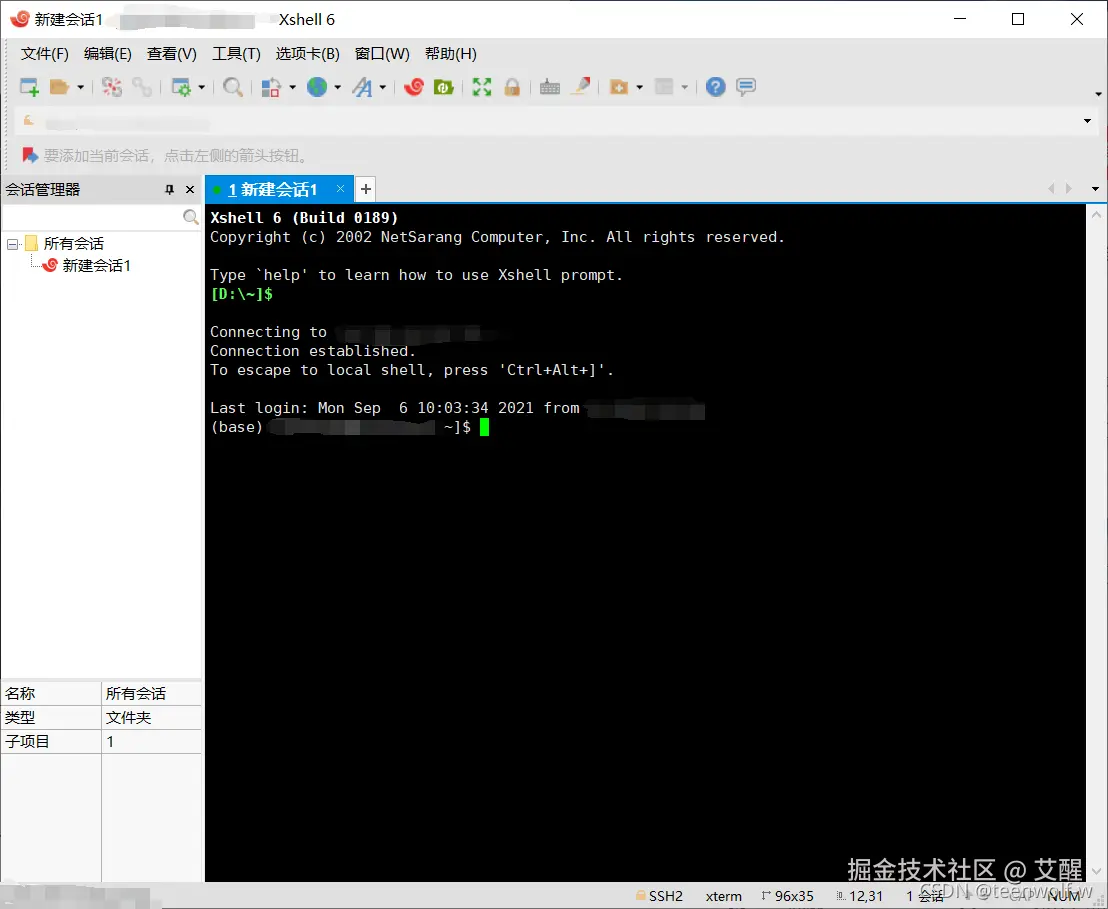Click the session manager search magnifier
Image resolution: width=1108 pixels, height=909 pixels.
pos(191,217)
